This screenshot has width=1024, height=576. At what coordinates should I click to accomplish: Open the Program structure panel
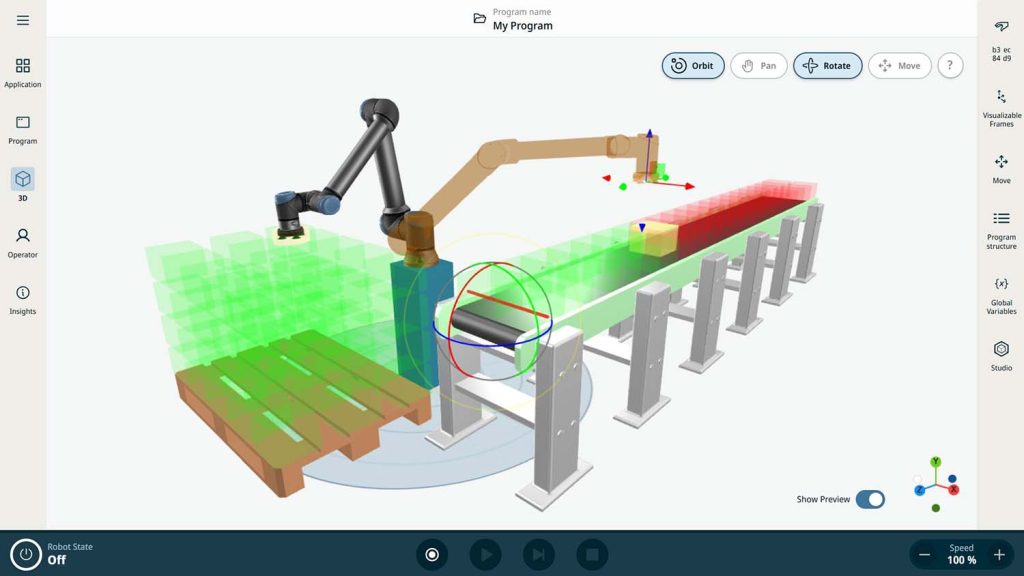click(1001, 227)
